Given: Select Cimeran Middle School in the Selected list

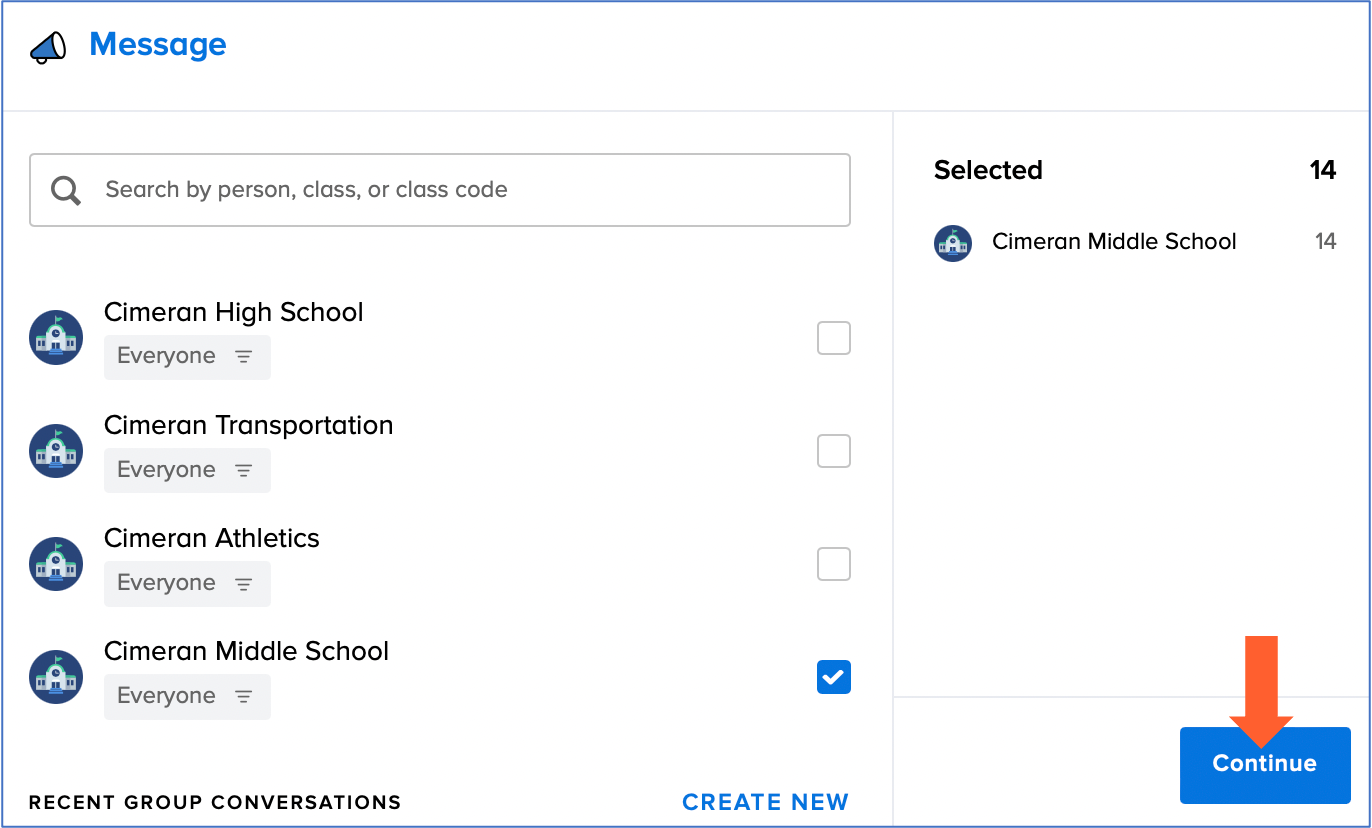Looking at the screenshot, I should [1114, 242].
